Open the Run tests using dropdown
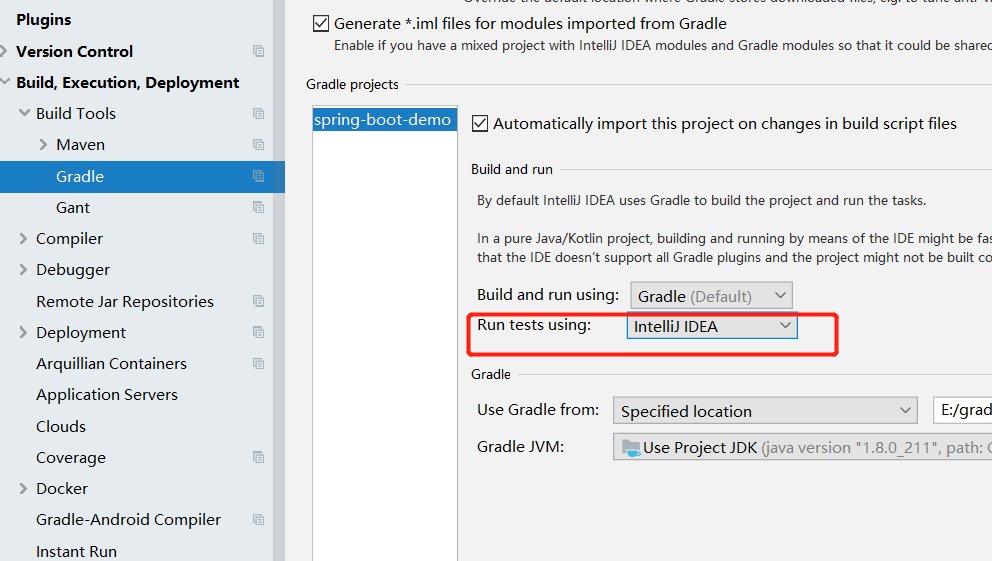The height and width of the screenshot is (561, 992). tap(712, 326)
